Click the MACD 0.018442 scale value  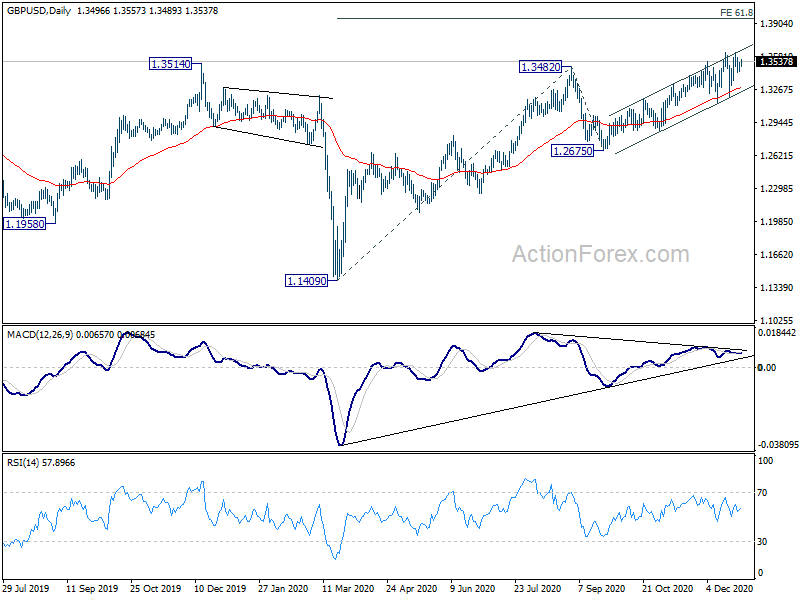click(777, 333)
